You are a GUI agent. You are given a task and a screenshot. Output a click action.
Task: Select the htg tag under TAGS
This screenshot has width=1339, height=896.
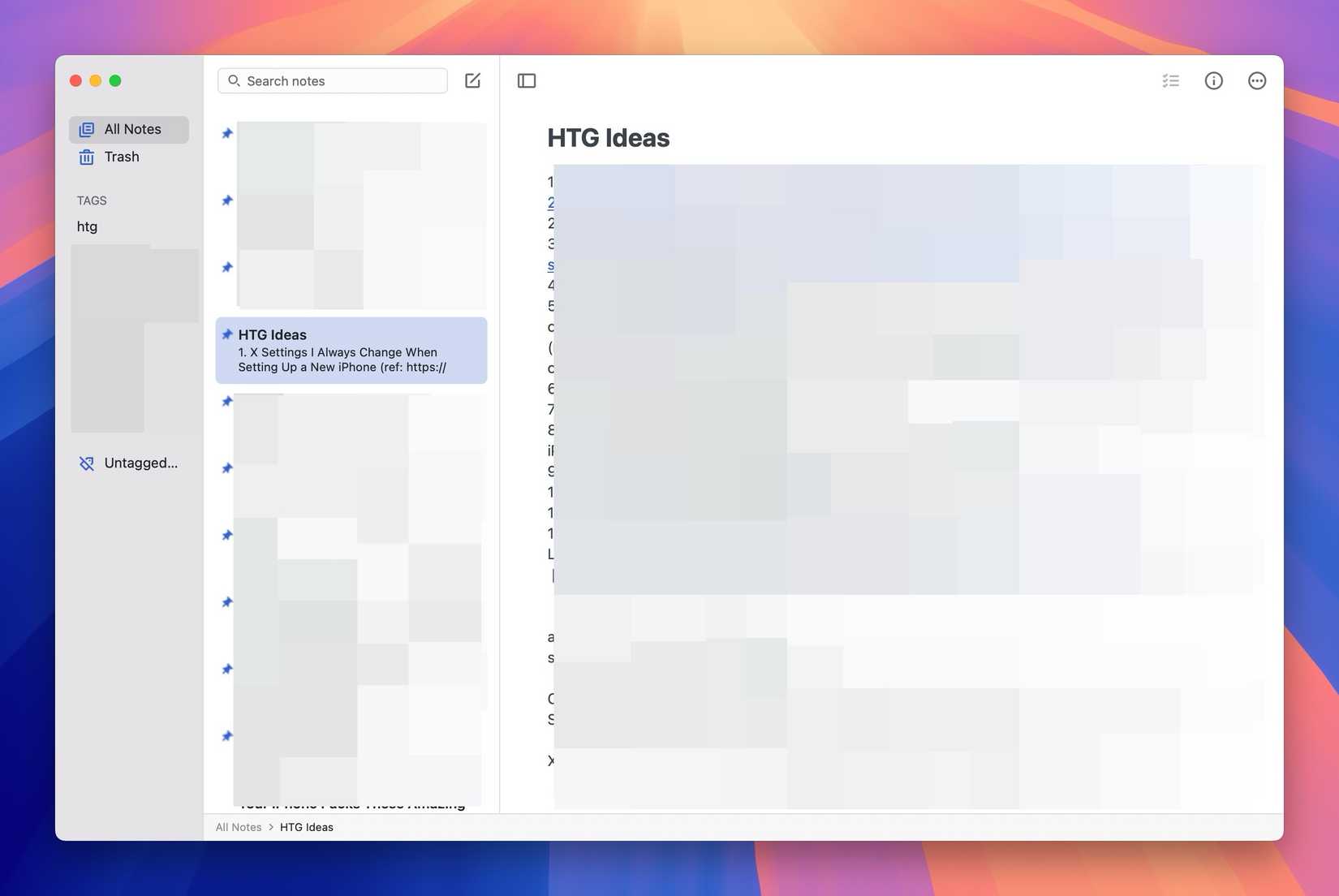(x=87, y=226)
